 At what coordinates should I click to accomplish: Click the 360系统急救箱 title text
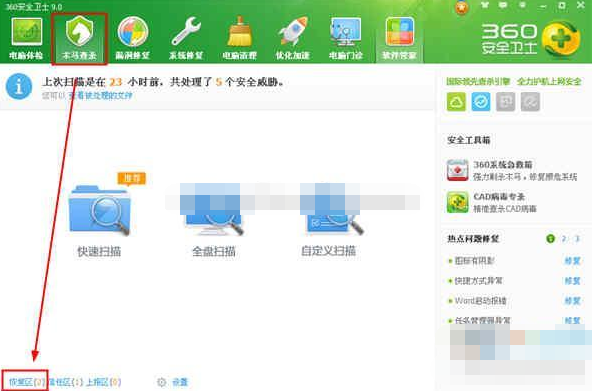[x=503, y=165]
